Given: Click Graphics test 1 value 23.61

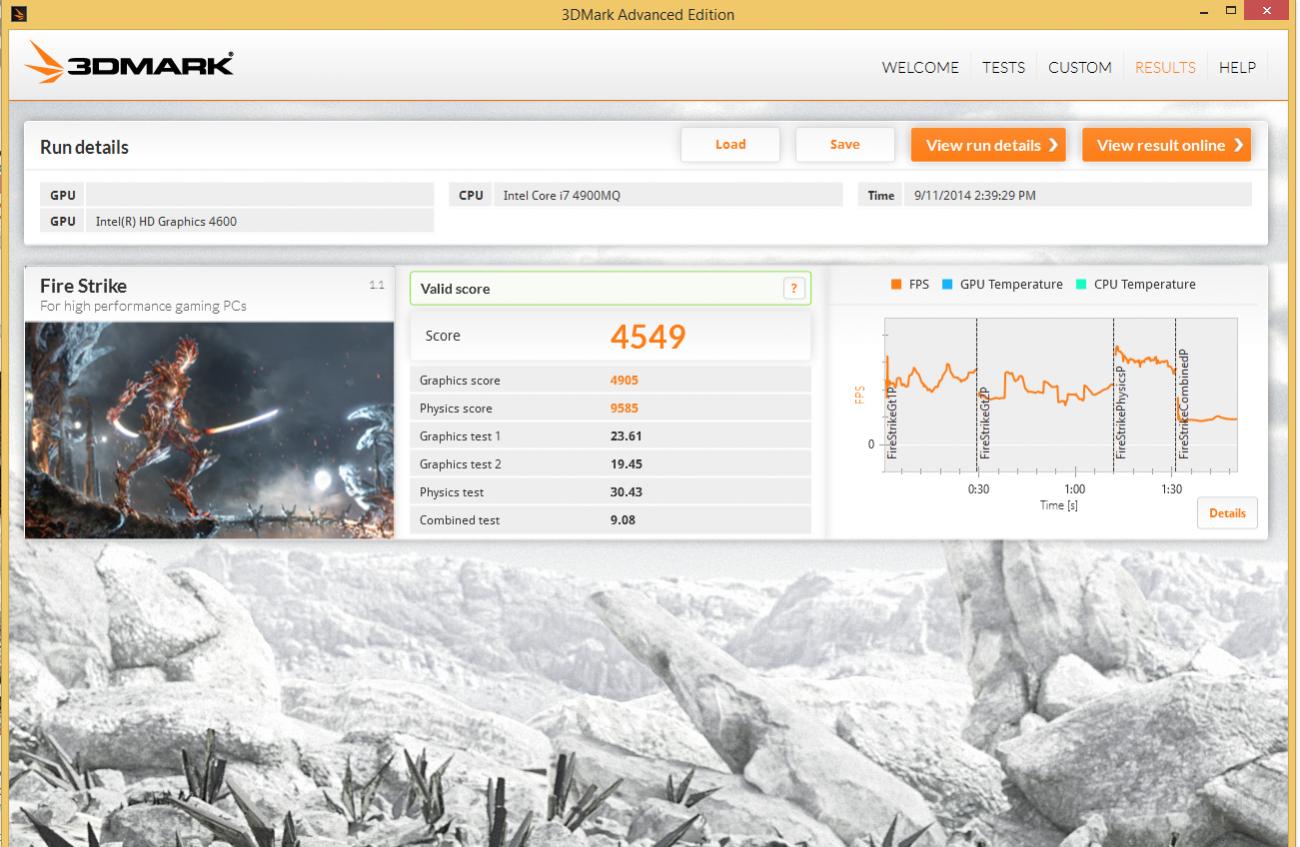Looking at the screenshot, I should click(626, 436).
